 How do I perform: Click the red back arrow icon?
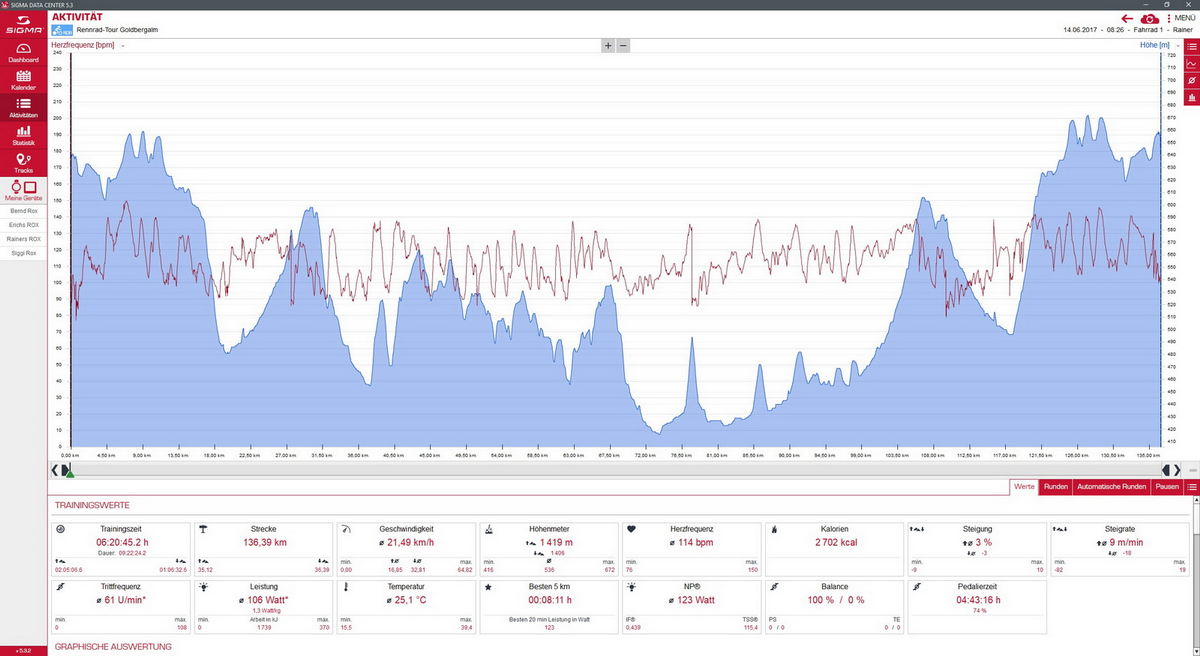pos(1127,18)
